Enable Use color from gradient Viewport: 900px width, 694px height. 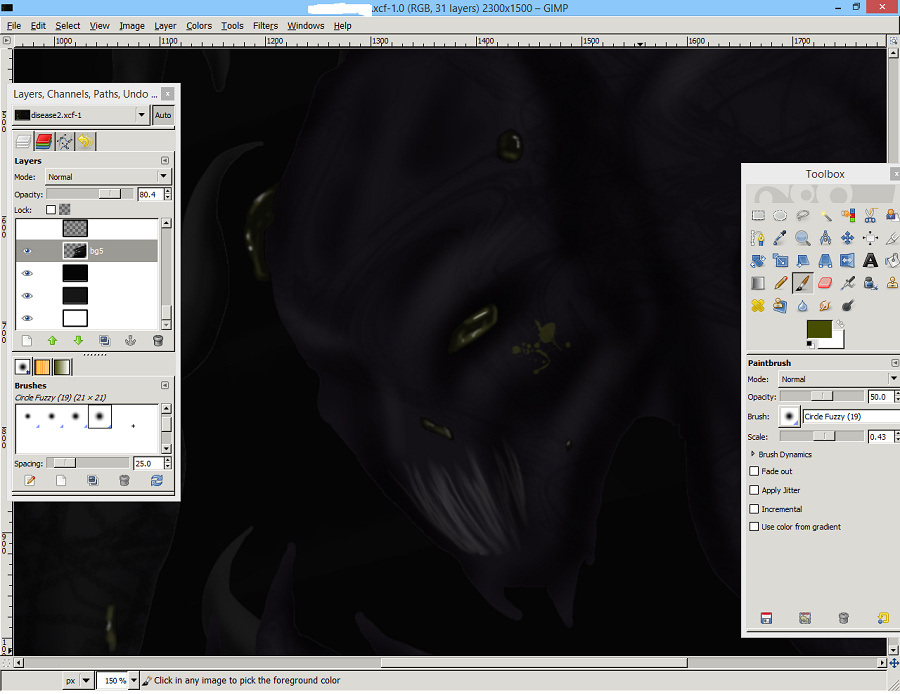click(x=754, y=527)
